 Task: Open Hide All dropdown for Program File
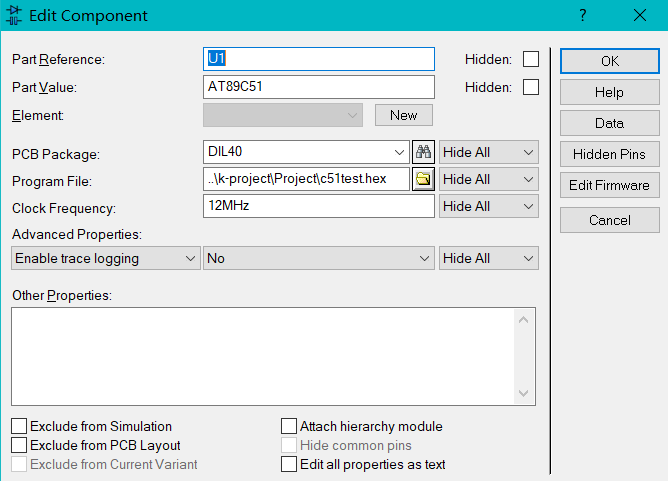tap(489, 179)
